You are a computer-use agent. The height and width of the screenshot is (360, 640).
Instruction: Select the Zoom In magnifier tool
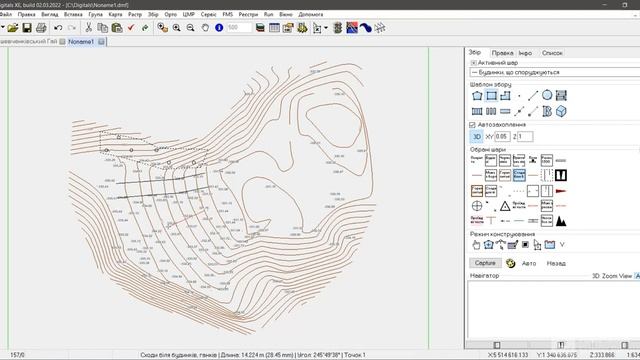176,28
